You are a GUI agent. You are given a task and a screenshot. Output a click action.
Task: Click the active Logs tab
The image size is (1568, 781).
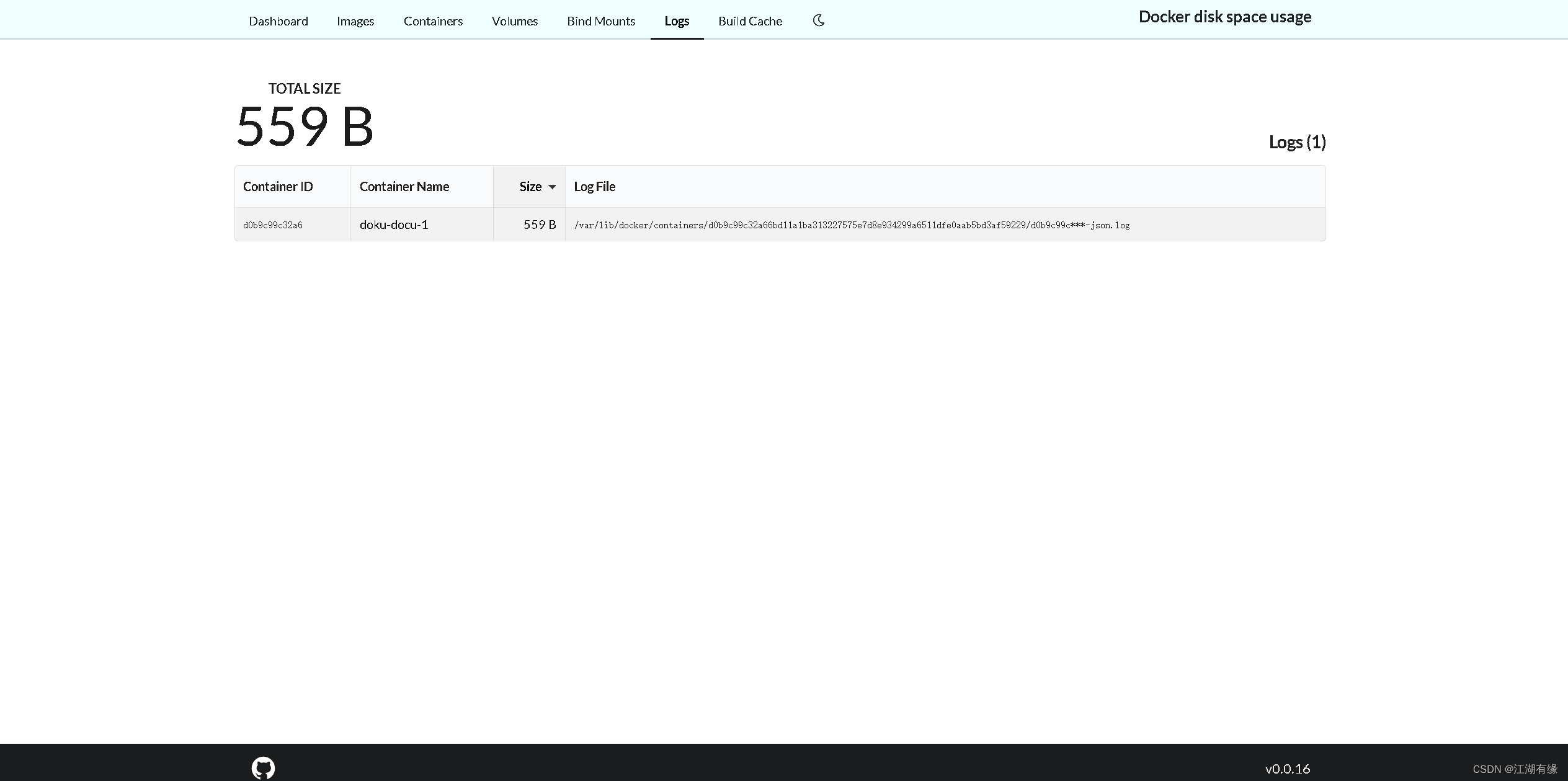point(677,21)
